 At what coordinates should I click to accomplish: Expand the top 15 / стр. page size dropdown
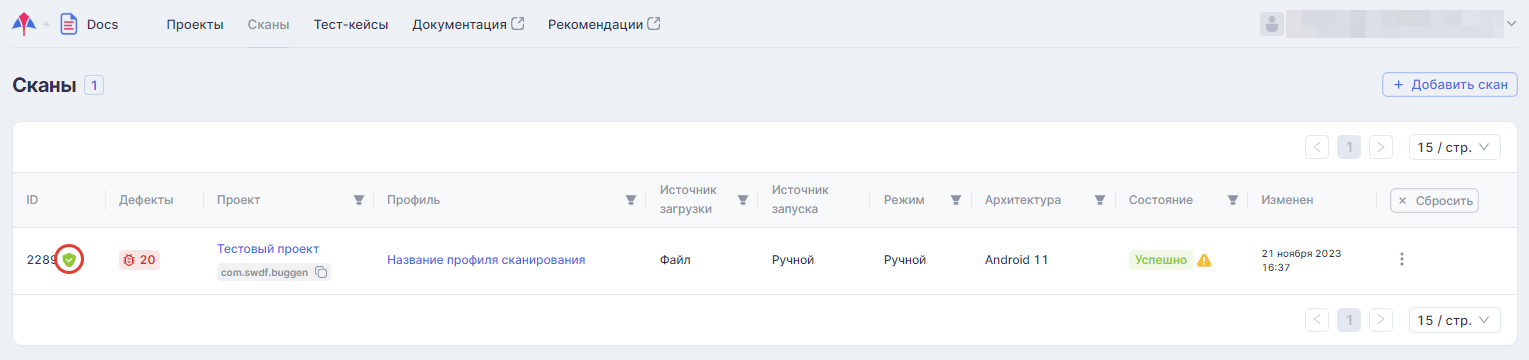pyautogui.click(x=1454, y=147)
